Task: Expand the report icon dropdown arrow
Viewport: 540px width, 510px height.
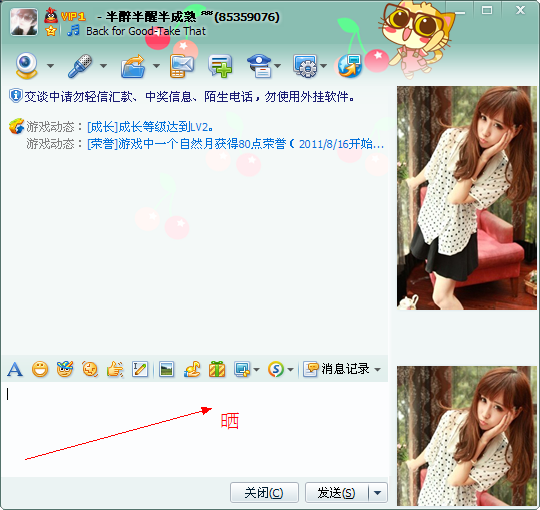Action: tap(278, 66)
